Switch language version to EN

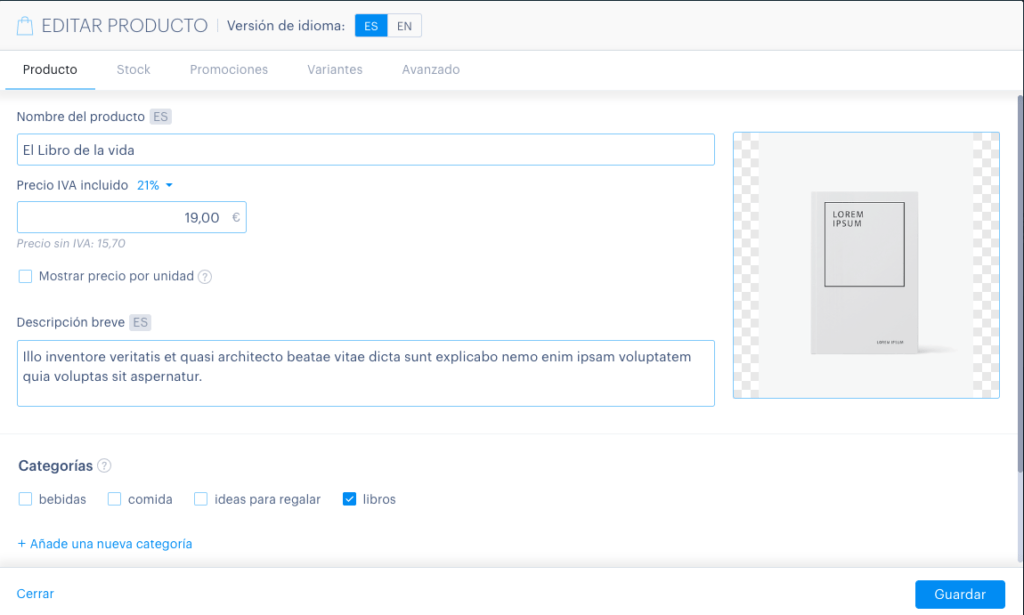pyautogui.click(x=404, y=26)
